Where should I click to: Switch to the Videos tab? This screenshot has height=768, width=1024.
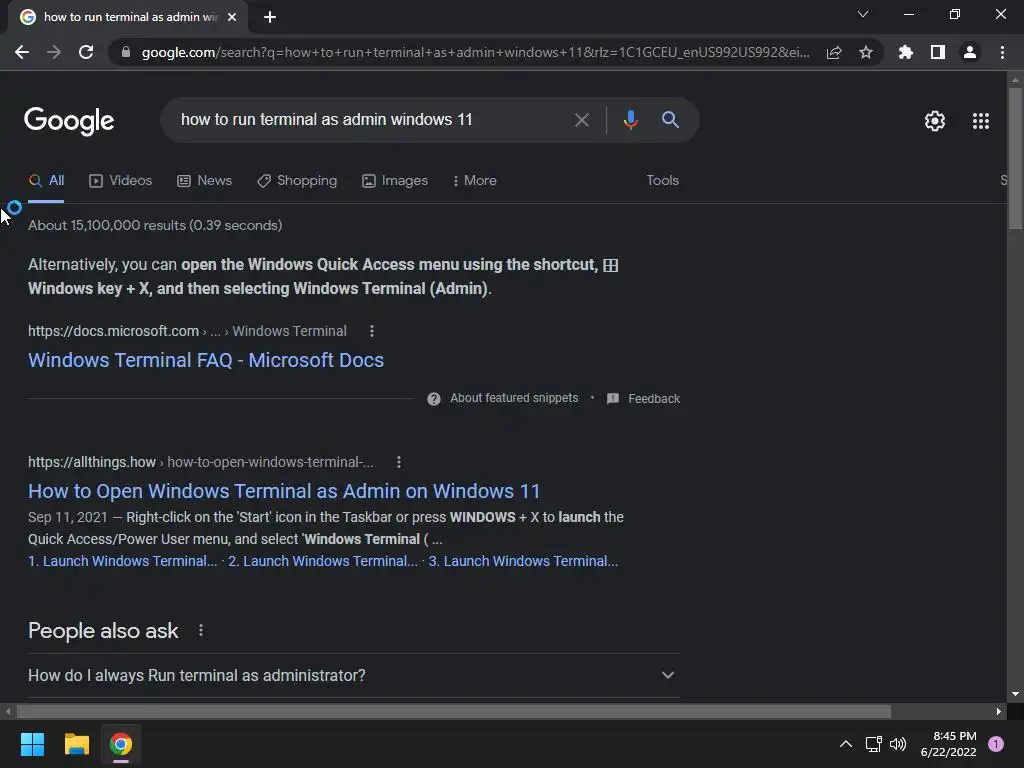click(121, 181)
